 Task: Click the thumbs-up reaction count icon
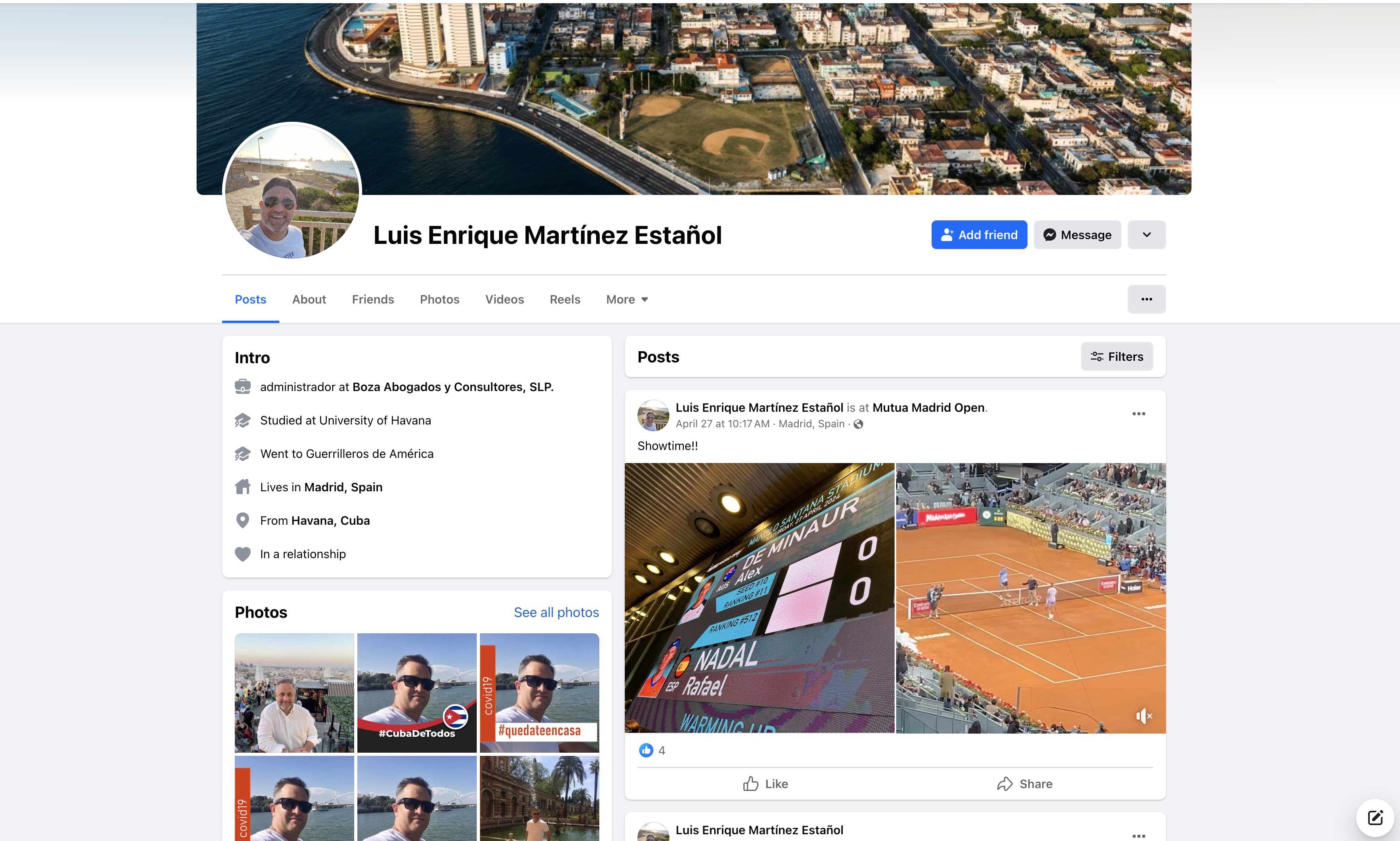pyautogui.click(x=645, y=750)
